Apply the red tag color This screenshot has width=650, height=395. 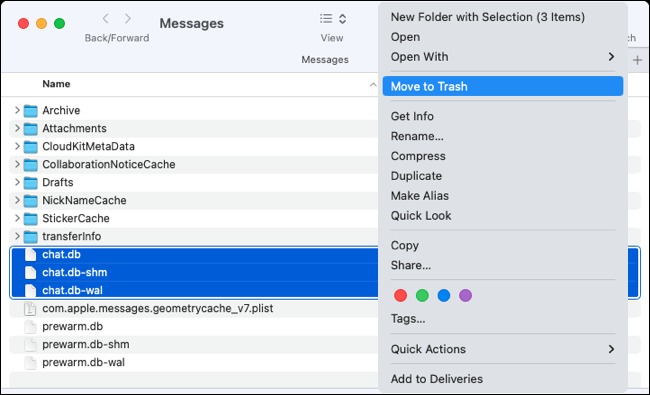click(400, 296)
